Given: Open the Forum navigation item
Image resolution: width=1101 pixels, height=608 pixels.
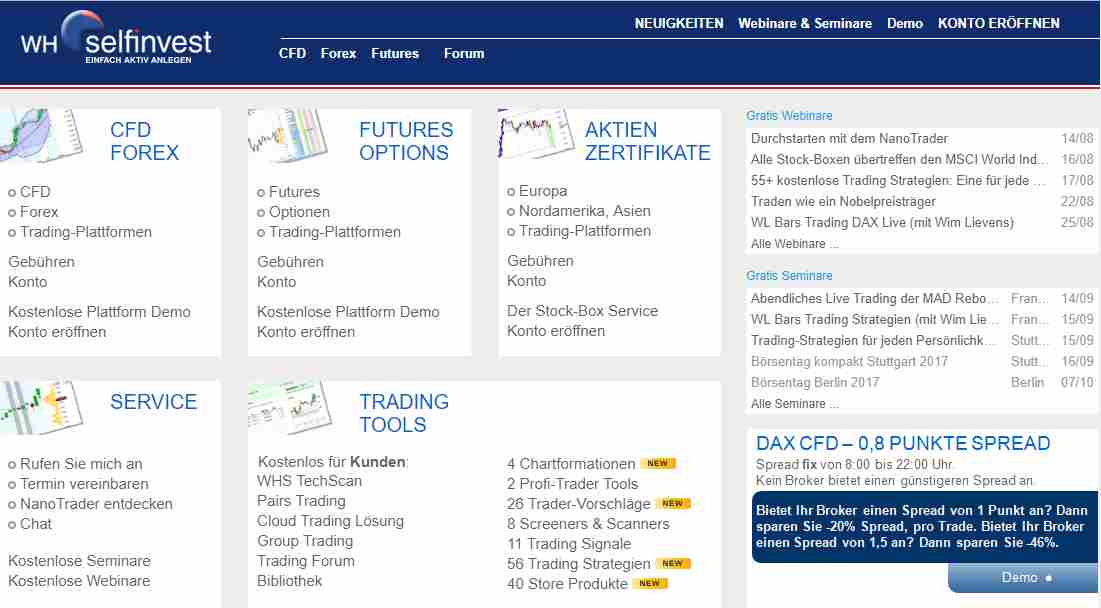Looking at the screenshot, I should 463,53.
